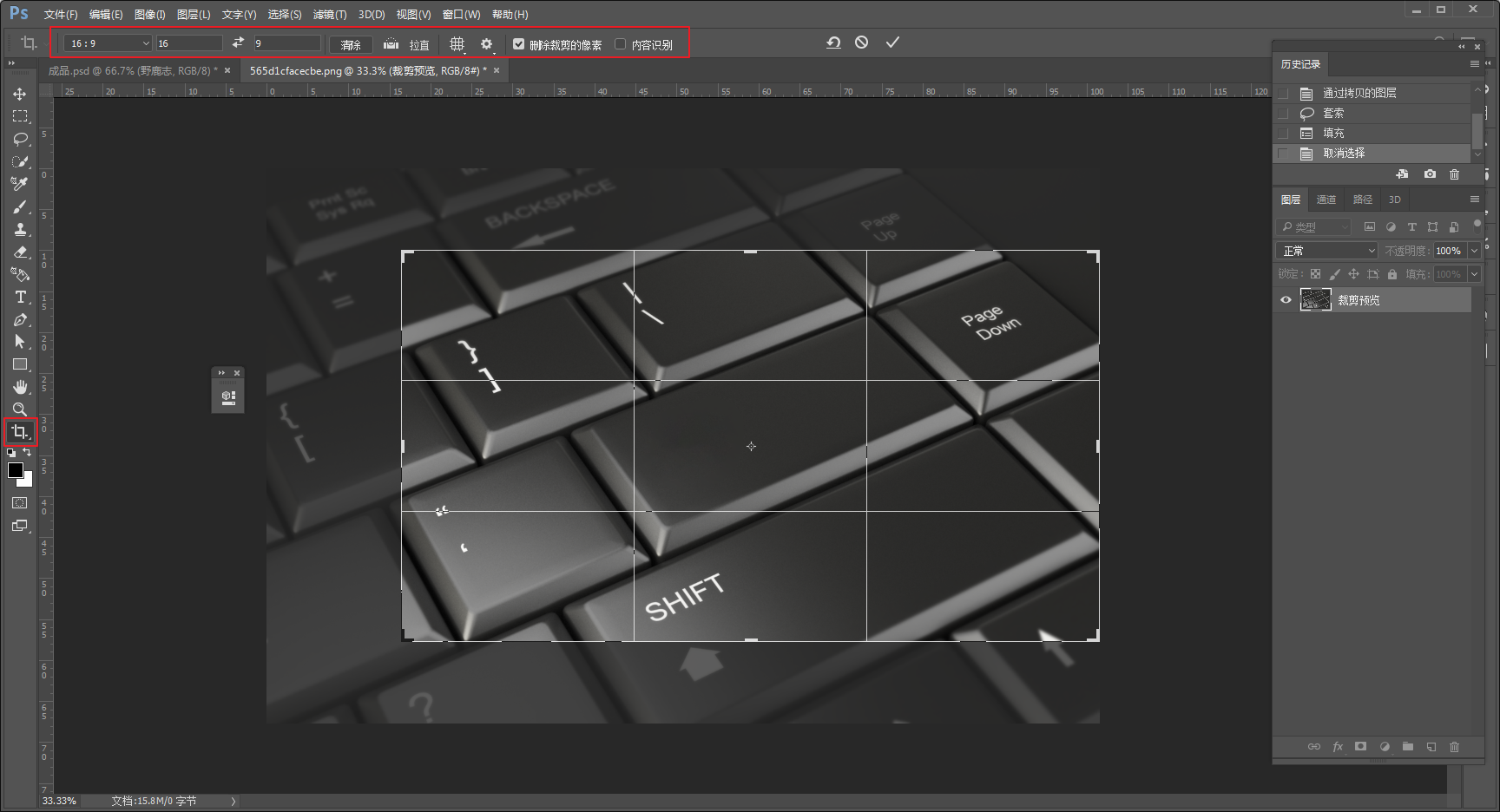1500x812 pixels.
Task: Reset the crop box with undo arrow
Action: [x=833, y=42]
